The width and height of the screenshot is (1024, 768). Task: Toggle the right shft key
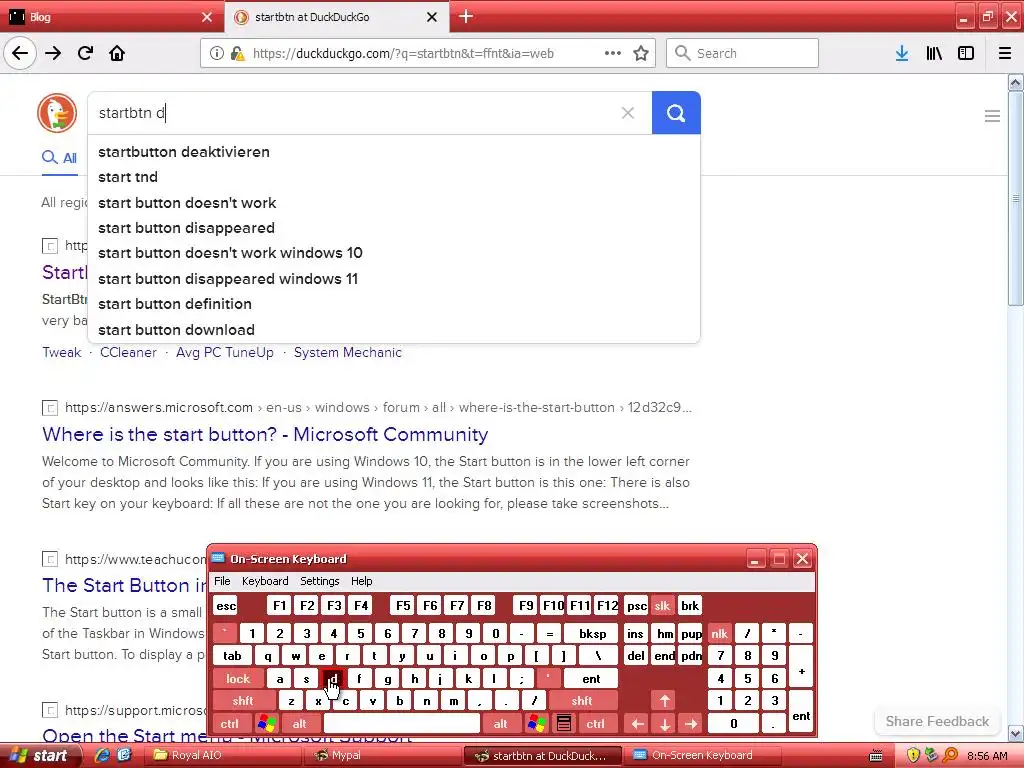point(582,701)
